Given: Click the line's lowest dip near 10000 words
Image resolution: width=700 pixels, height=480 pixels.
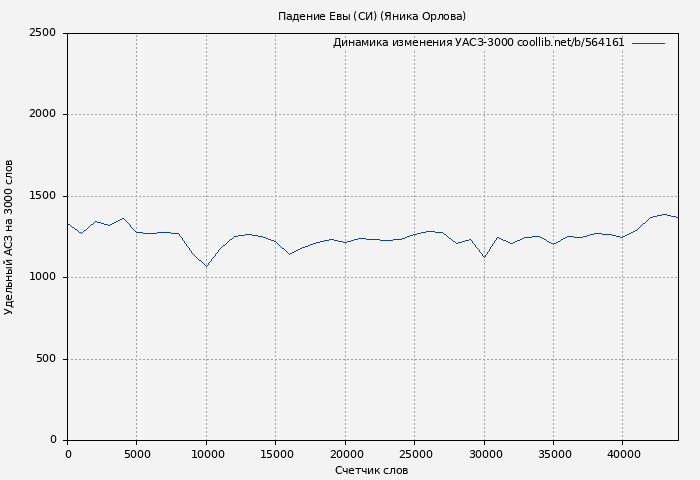Looking at the screenshot, I should pos(206,266).
